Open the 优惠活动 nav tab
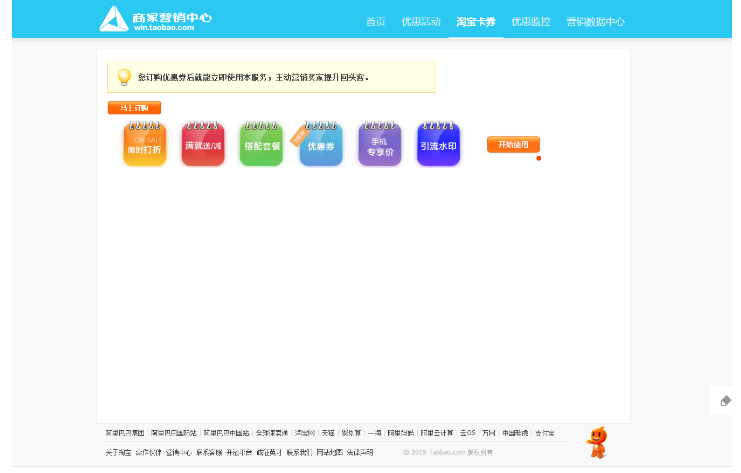The width and height of the screenshot is (741, 473). [x=421, y=22]
